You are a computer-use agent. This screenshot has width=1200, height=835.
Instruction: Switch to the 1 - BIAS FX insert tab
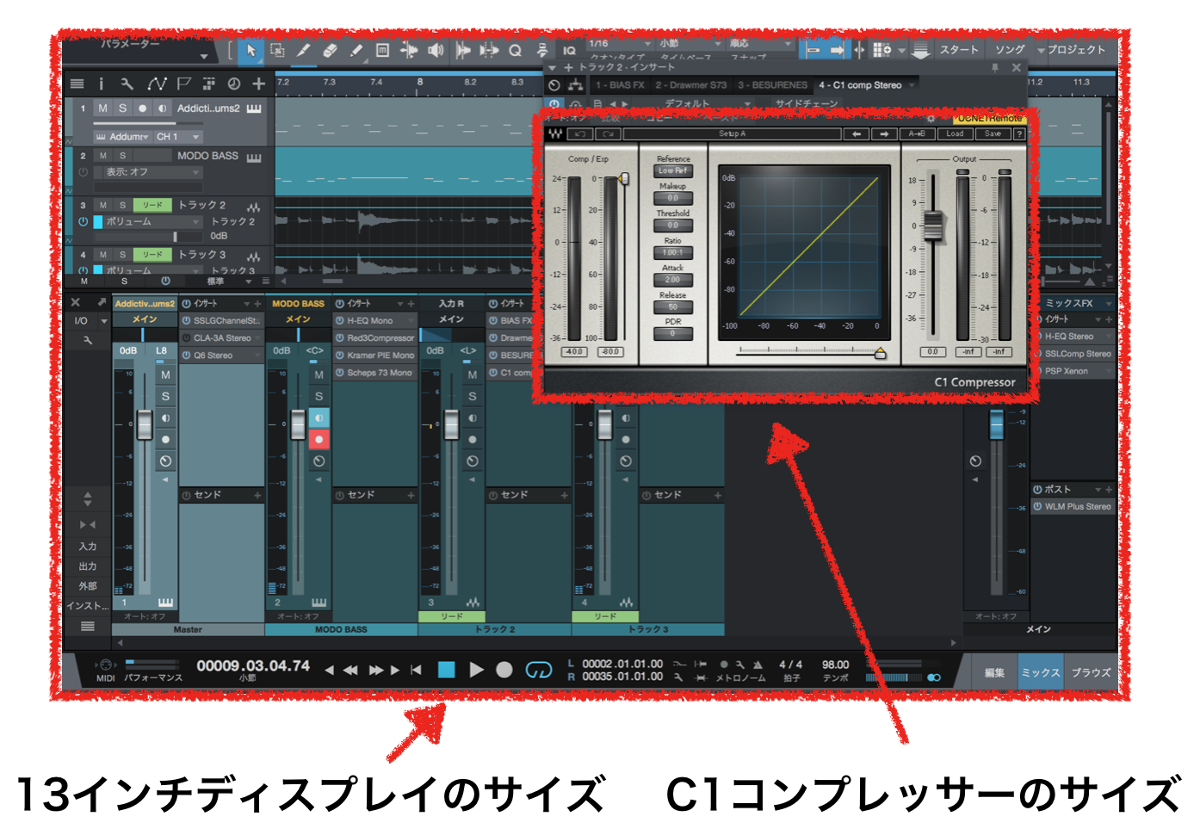620,86
